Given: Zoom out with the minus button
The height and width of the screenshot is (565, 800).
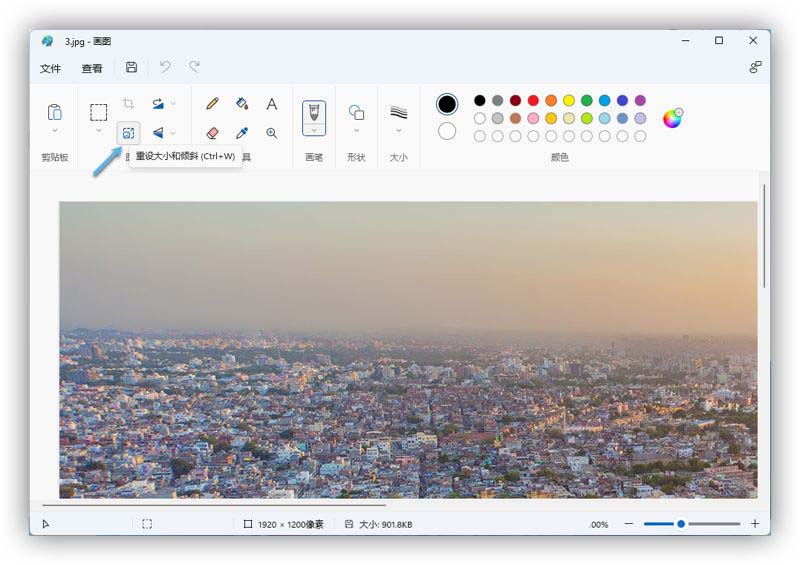Looking at the screenshot, I should (x=629, y=524).
